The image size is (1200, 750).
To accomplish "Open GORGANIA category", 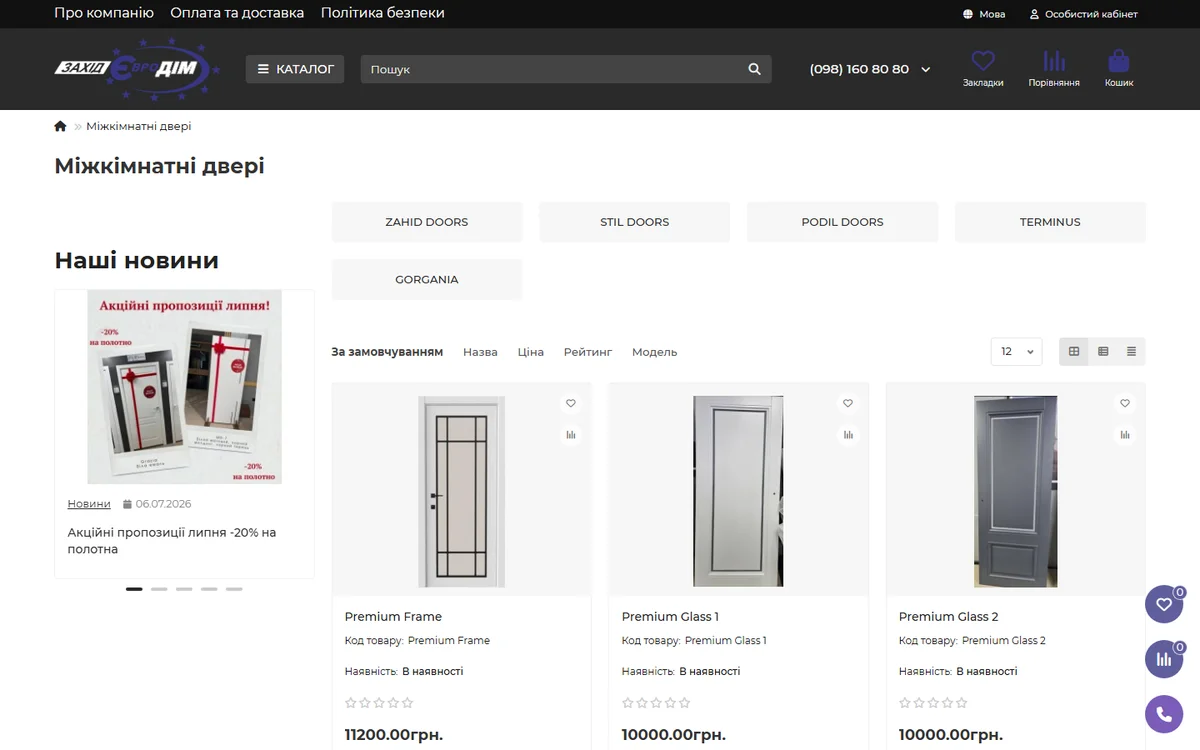I will coord(427,280).
